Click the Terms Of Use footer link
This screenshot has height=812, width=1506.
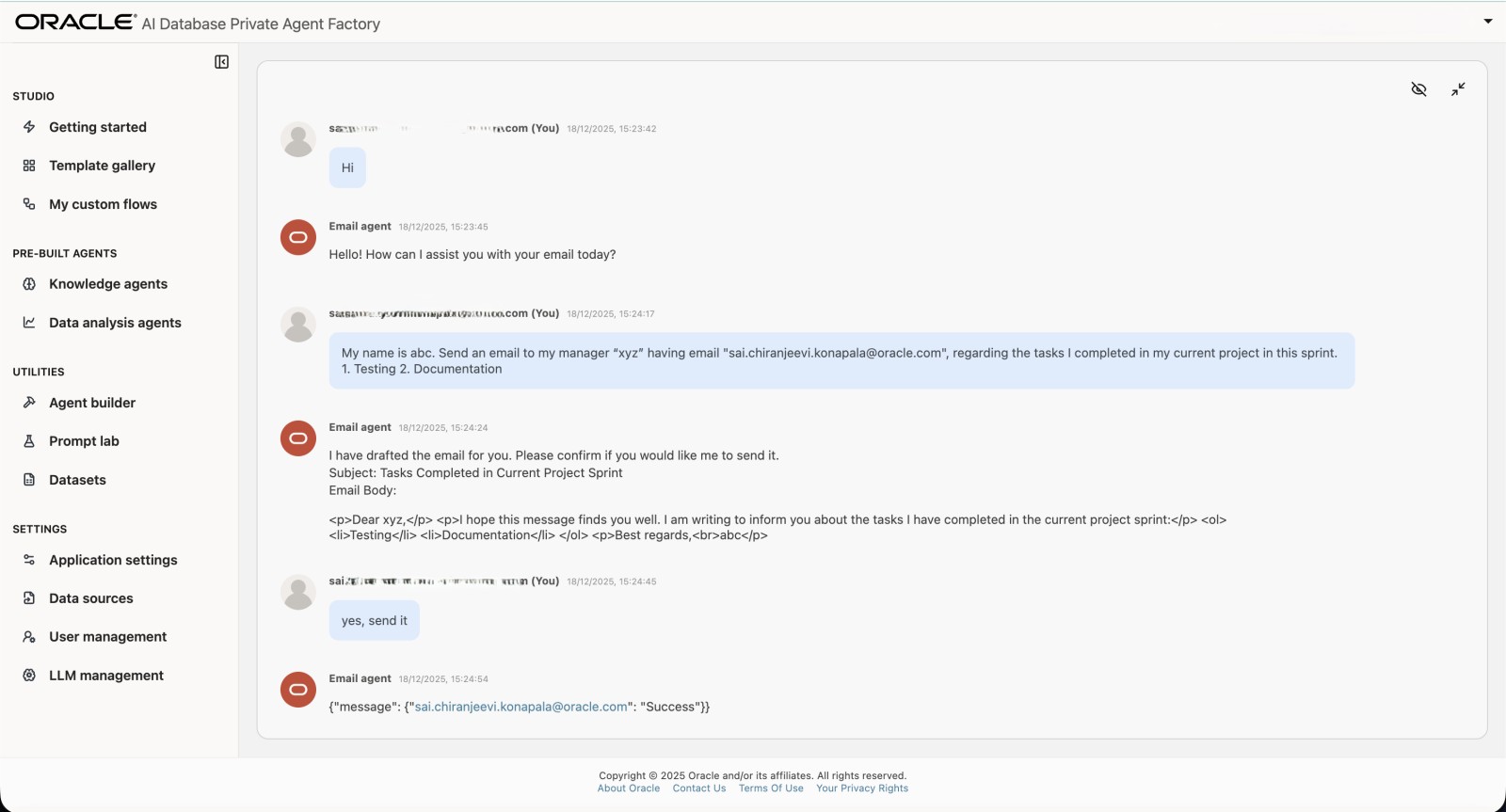click(771, 788)
